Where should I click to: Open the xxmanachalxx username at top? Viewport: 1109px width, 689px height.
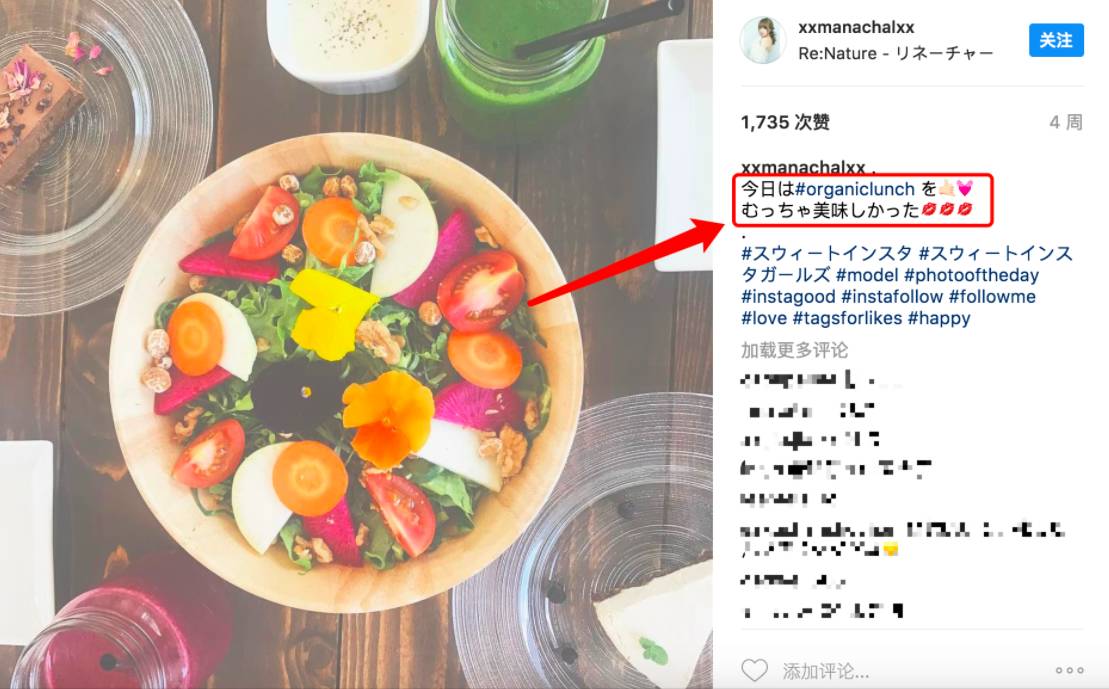click(856, 28)
